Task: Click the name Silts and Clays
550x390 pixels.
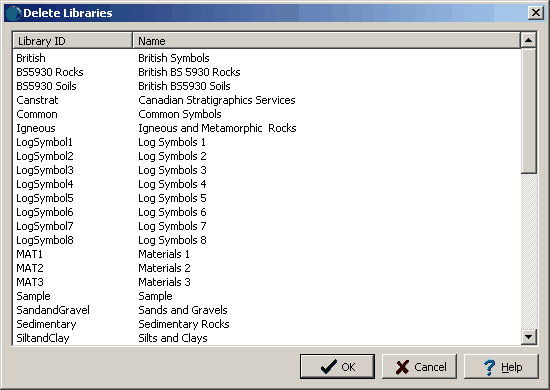Action: (173, 338)
